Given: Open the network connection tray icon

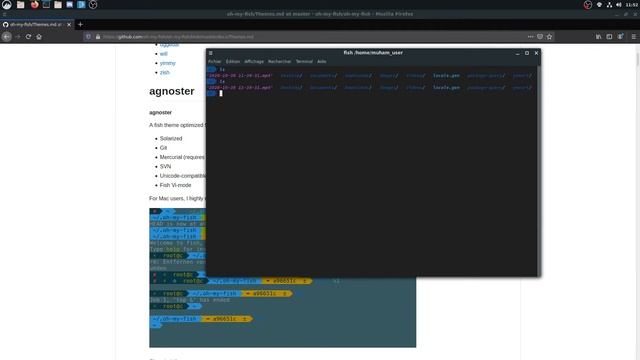Looking at the screenshot, I should (x=609, y=5).
